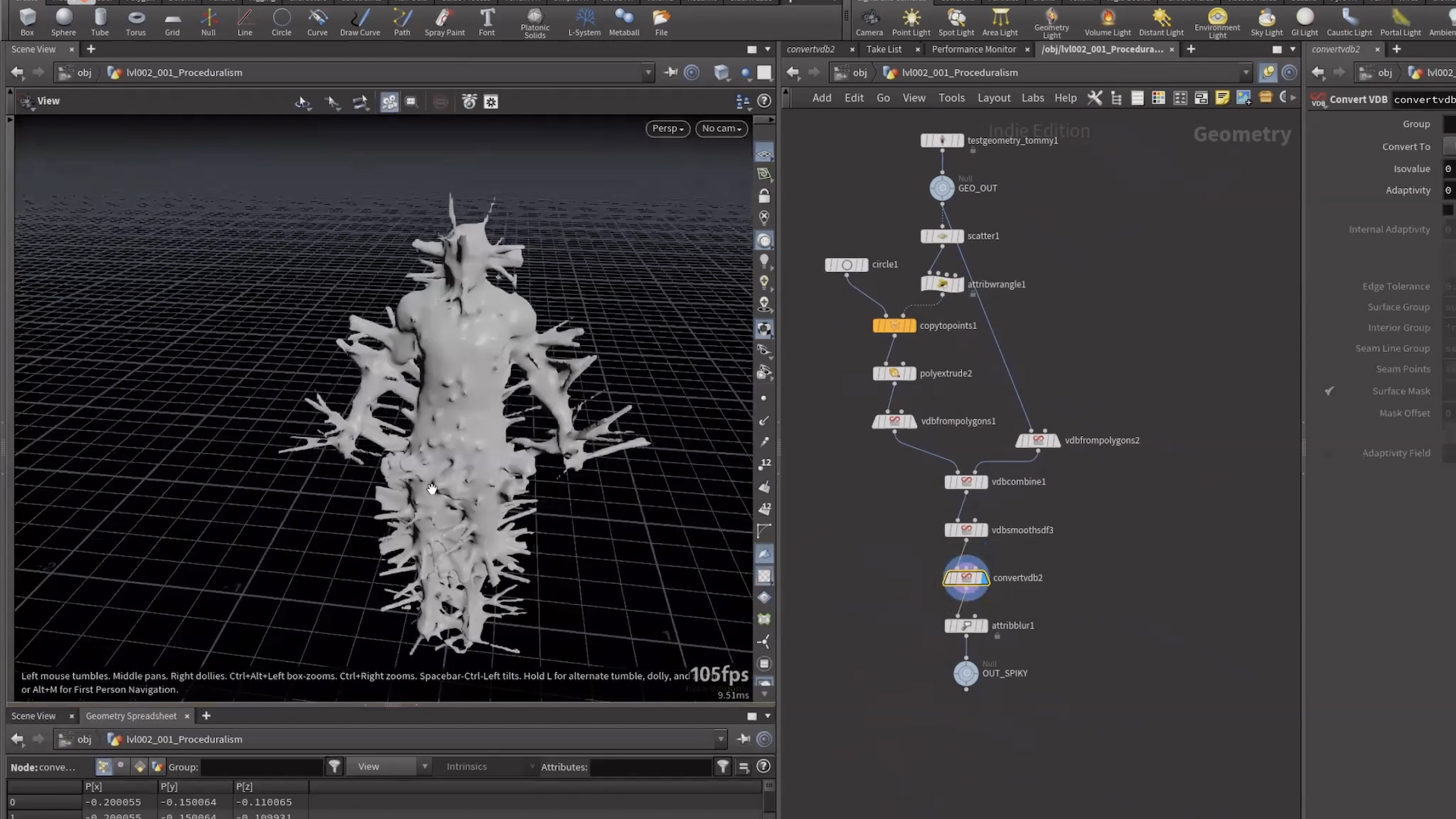
Task: Click the Intrinsics button in the spreadsheet
Action: coord(466,767)
